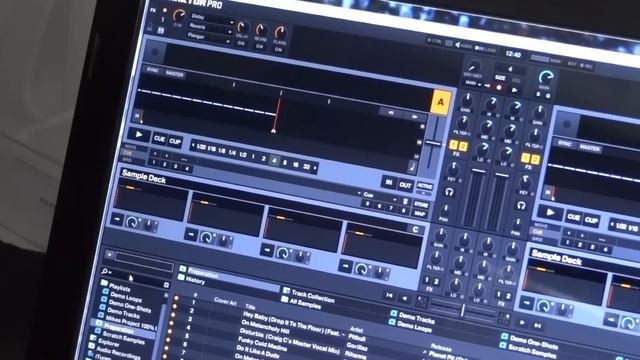Image resolution: width=640 pixels, height=360 pixels.
Task: Turn on the REVRB effect
Action: (259, 47)
